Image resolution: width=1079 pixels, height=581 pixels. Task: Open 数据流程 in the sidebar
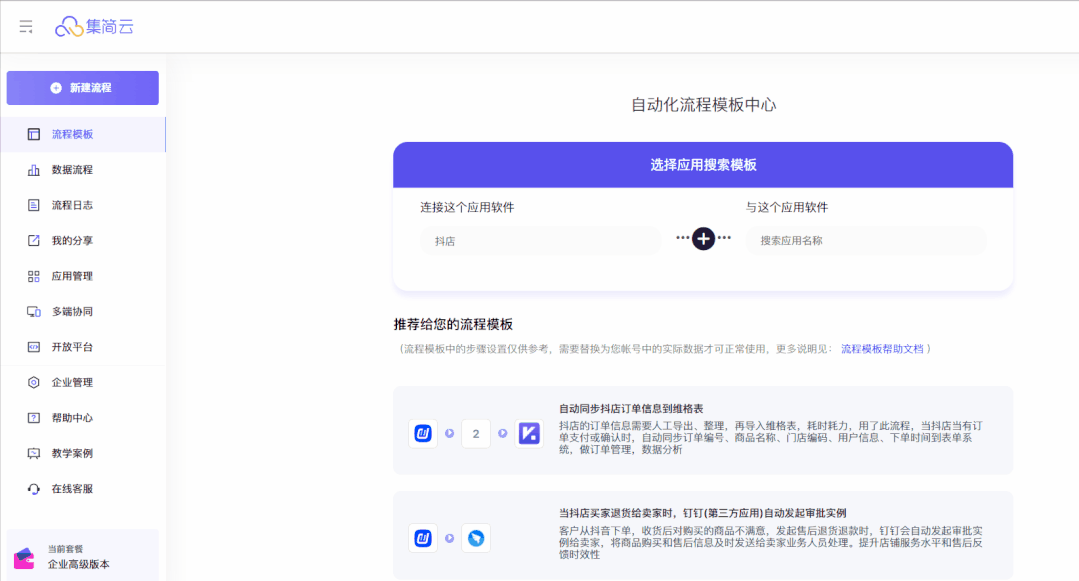click(x=72, y=170)
